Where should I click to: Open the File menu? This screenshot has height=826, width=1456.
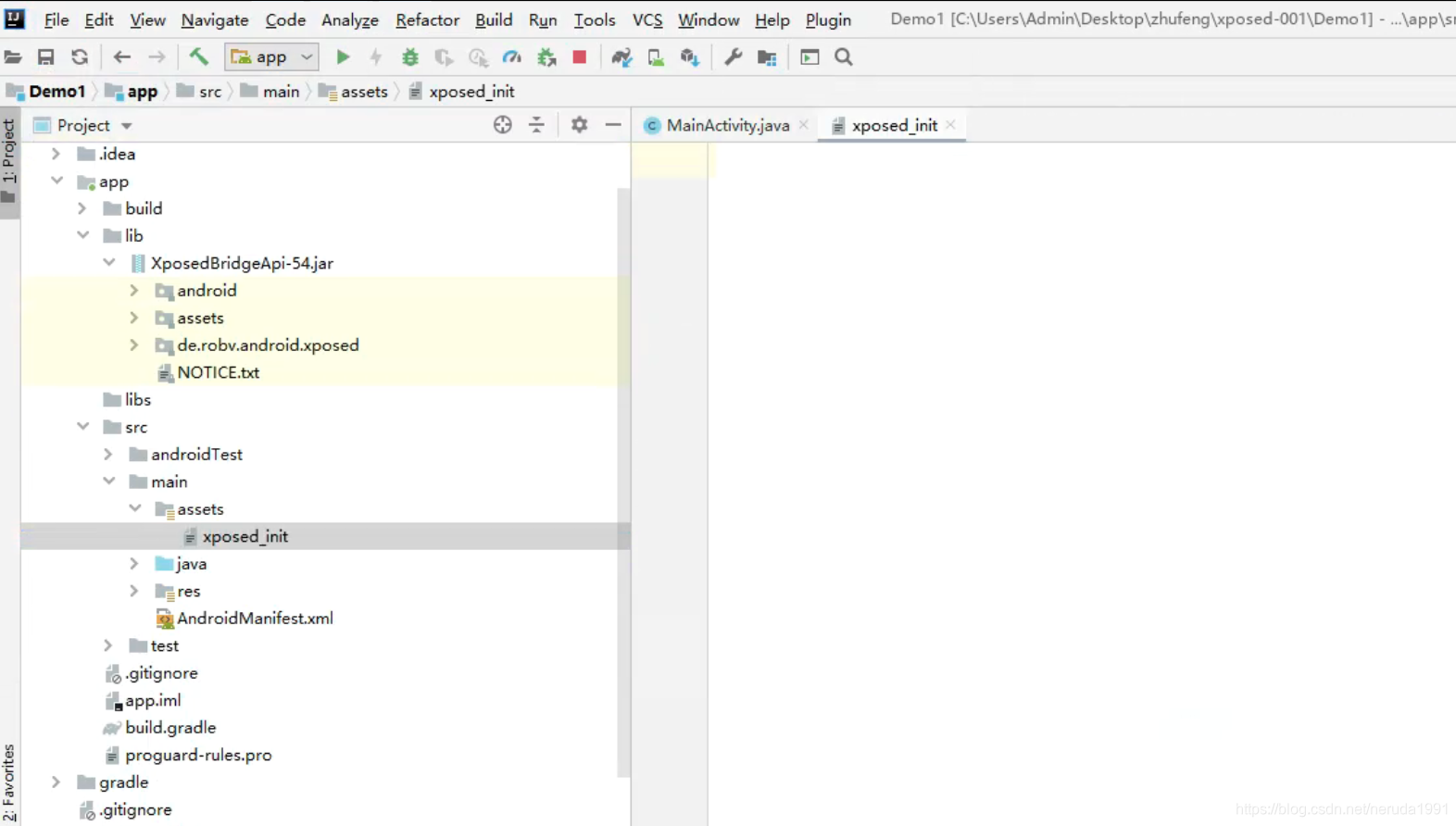tap(56, 19)
